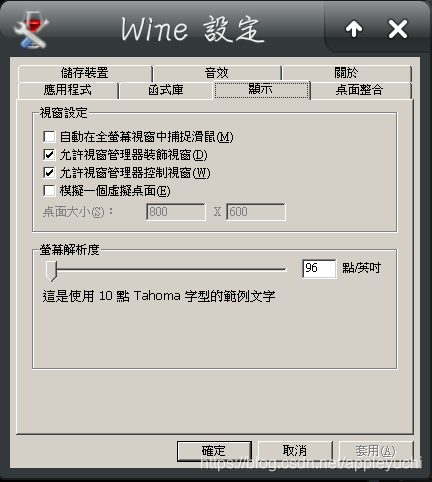Click the desktop width 800 field

[176, 212]
